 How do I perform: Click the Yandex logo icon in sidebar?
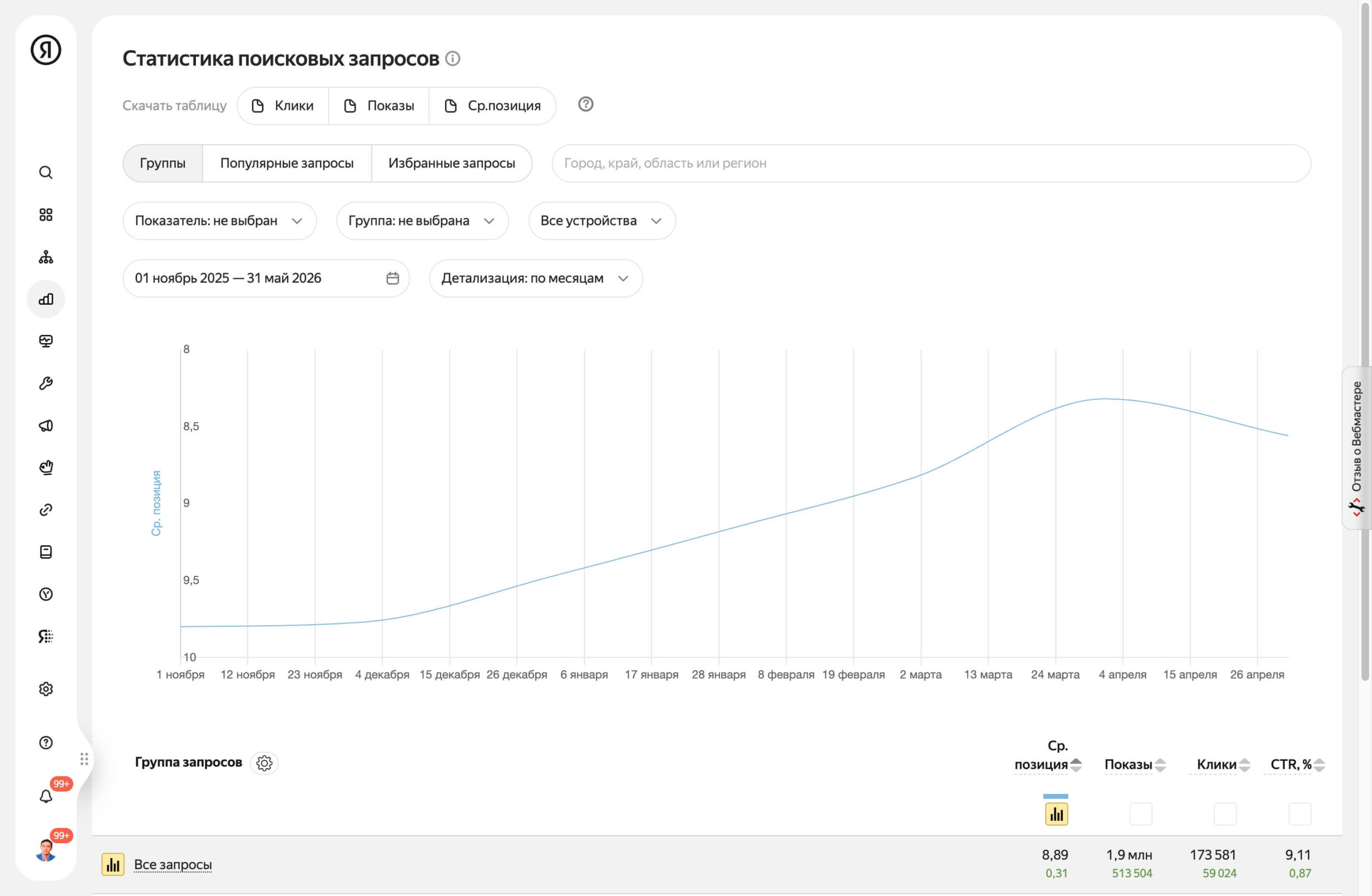pos(46,49)
